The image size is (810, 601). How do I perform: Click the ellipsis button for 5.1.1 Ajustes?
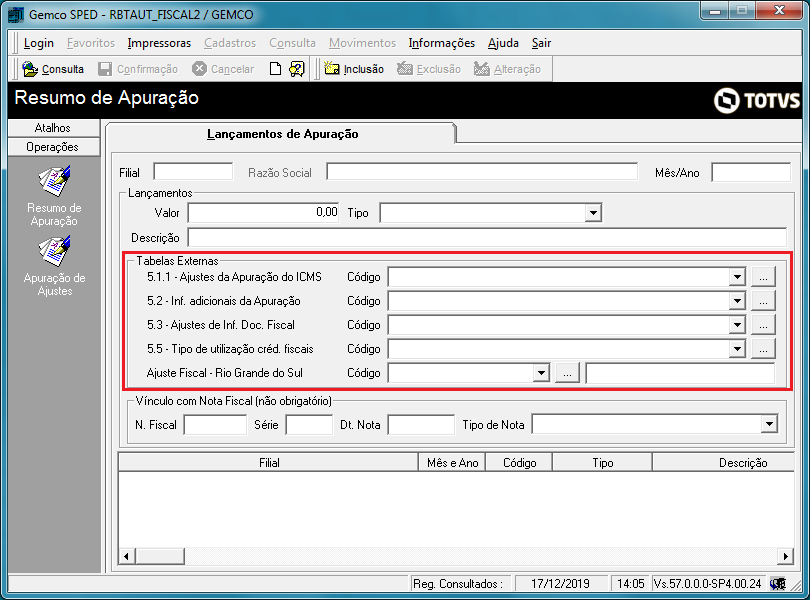763,277
